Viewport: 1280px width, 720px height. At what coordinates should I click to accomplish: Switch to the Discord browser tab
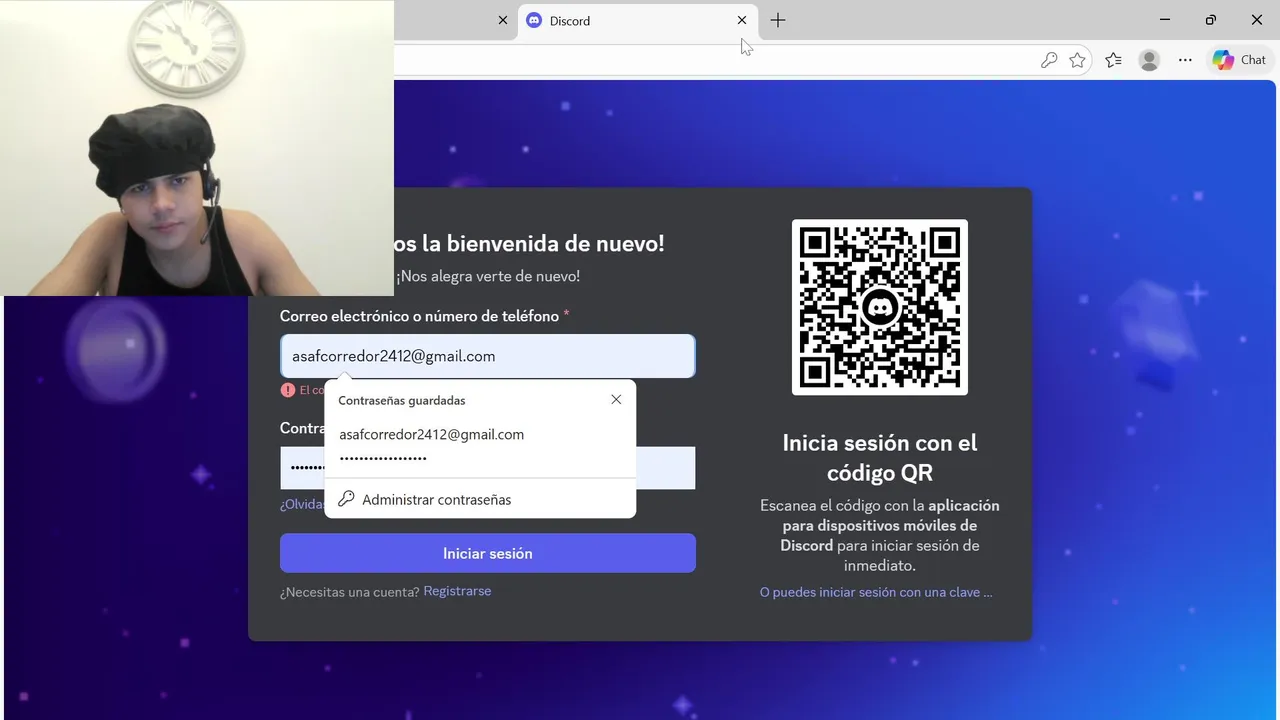638,20
